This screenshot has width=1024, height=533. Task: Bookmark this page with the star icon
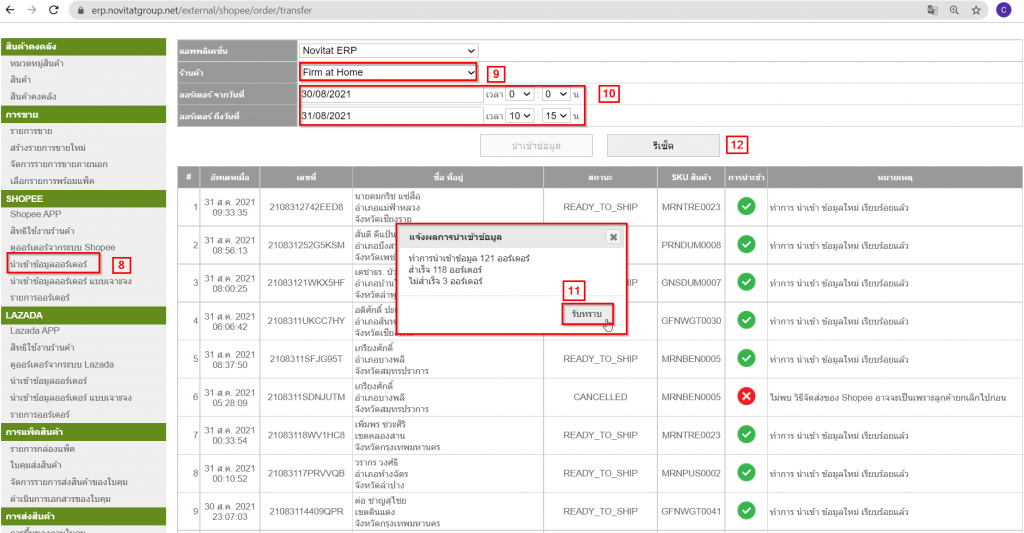(975, 10)
